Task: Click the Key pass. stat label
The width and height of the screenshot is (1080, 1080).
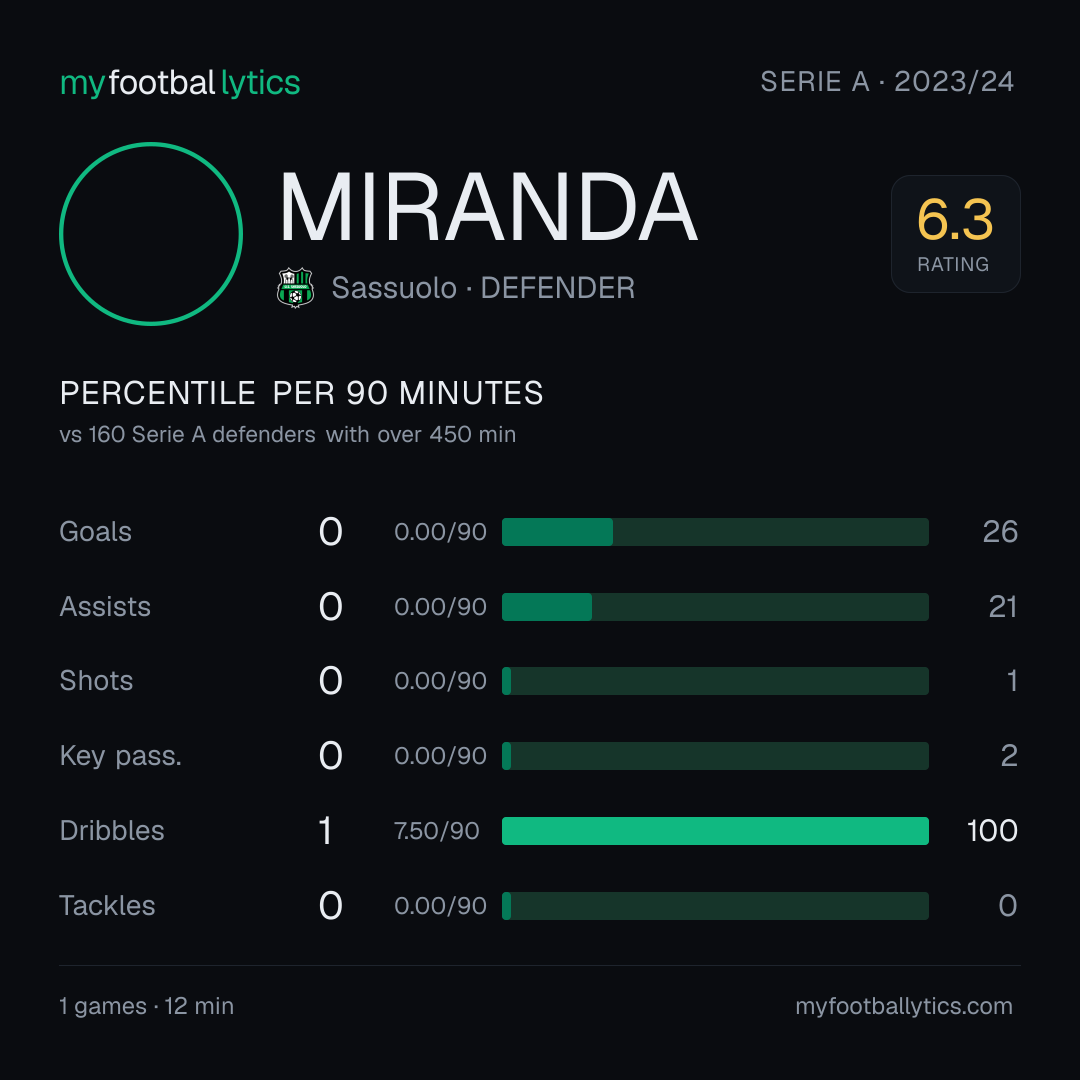Action: (121, 756)
